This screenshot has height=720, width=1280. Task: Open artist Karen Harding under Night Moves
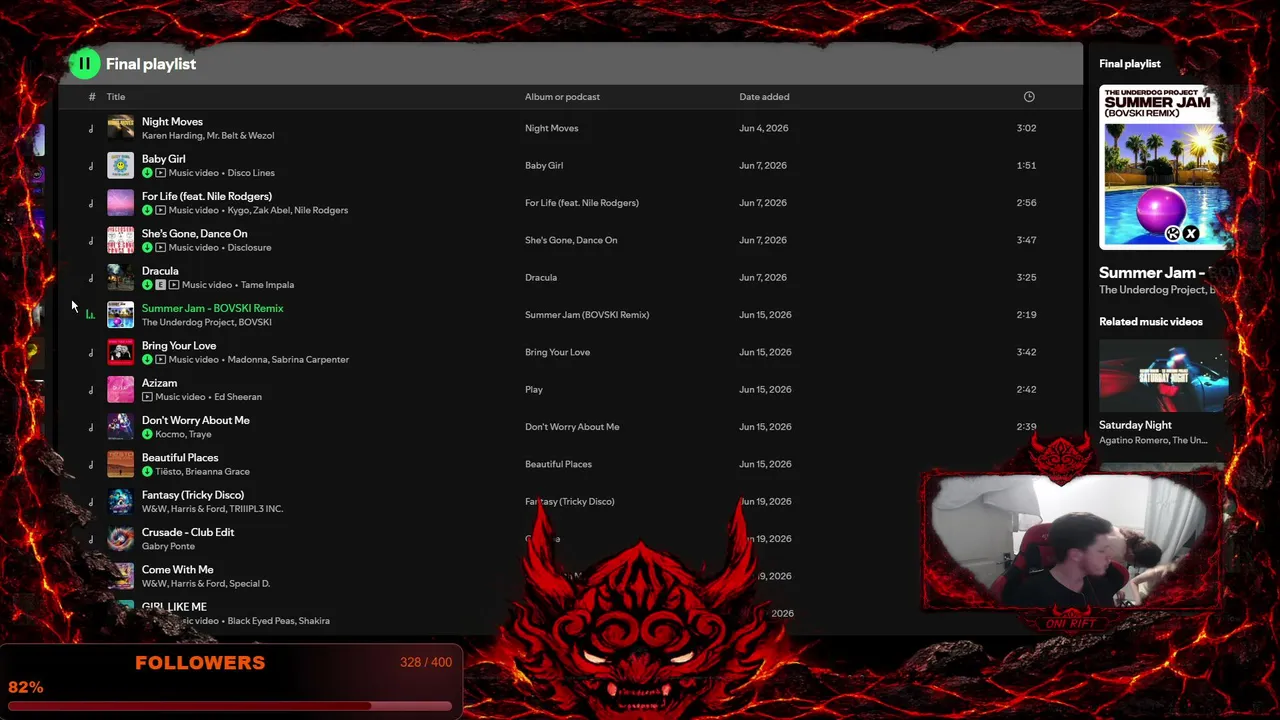[172, 135]
